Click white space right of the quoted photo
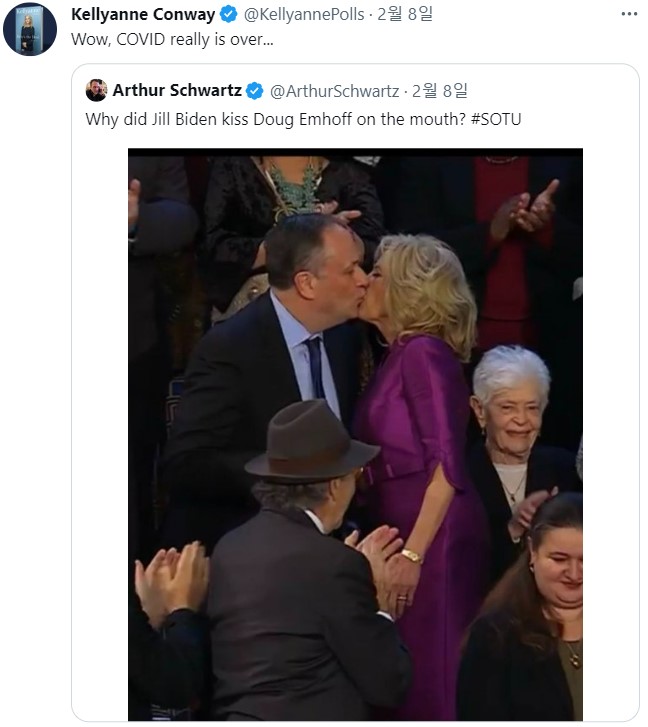Viewport: 648px width, 727px height. click(x=610, y=430)
